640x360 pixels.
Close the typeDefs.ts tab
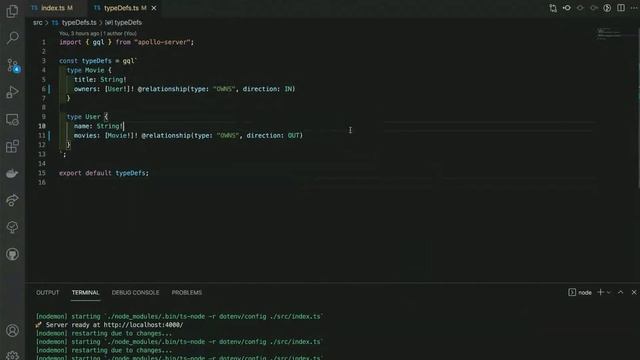154,8
